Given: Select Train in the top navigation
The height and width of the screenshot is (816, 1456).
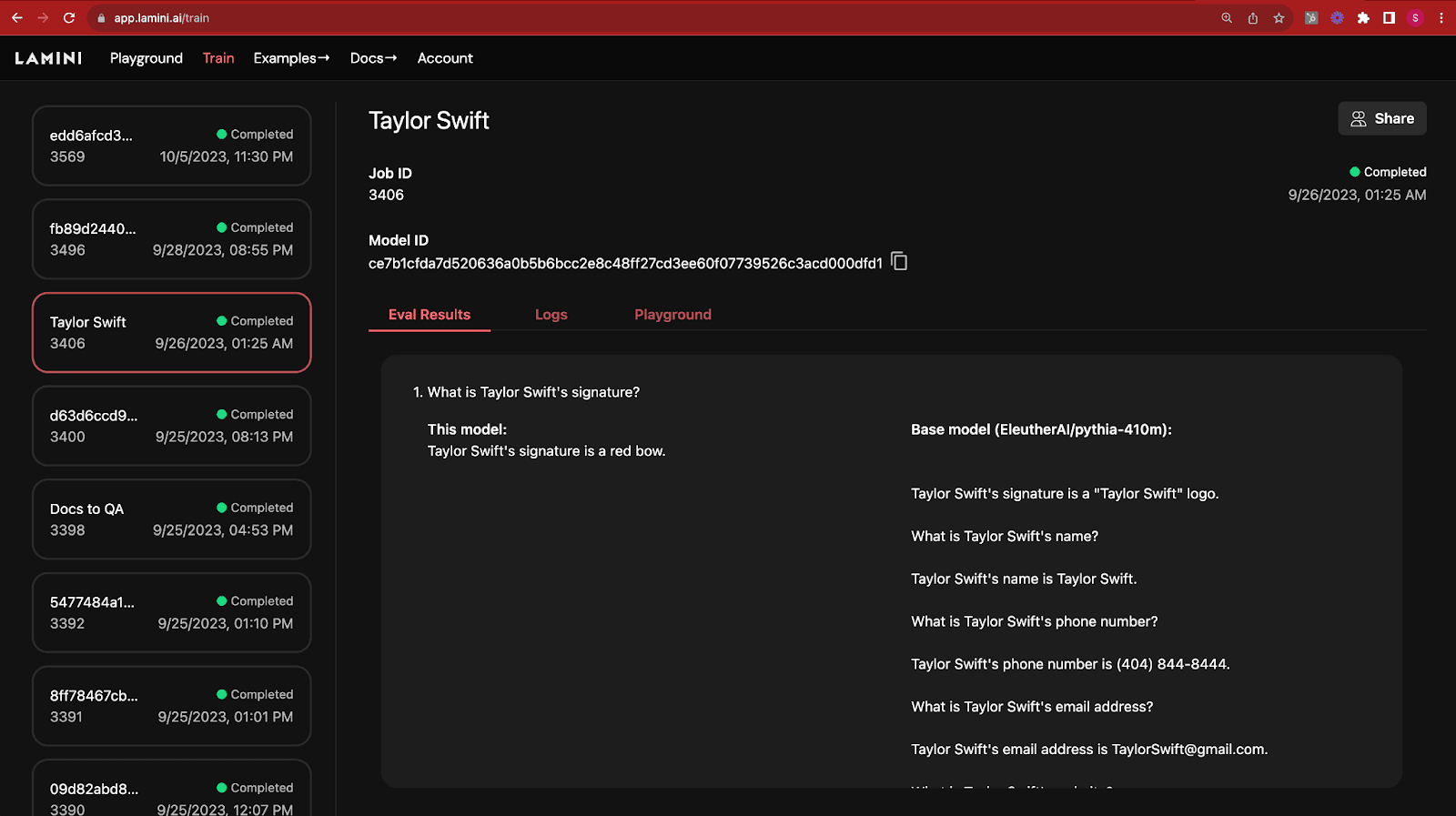Looking at the screenshot, I should coord(218,58).
